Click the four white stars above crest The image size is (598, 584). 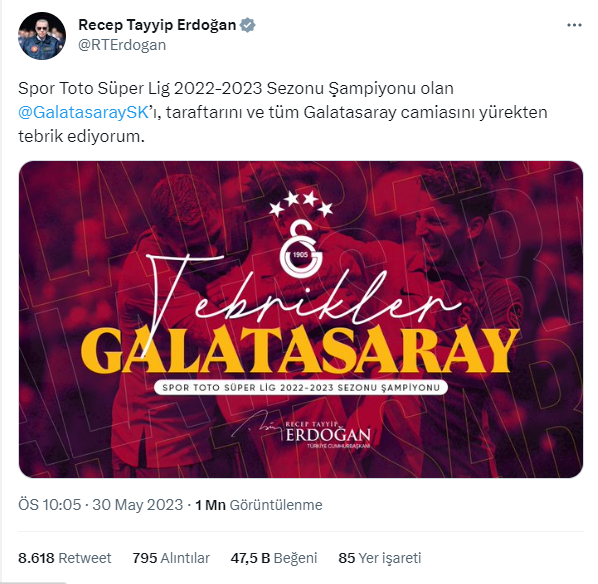tap(301, 204)
